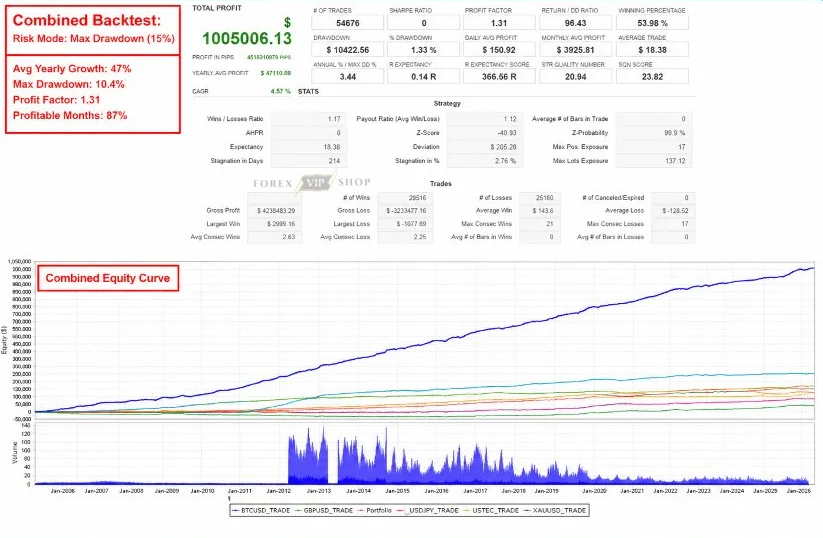Click the Sharpe Ratio value box
Image resolution: width=823 pixels, height=538 pixels.
tap(424, 23)
